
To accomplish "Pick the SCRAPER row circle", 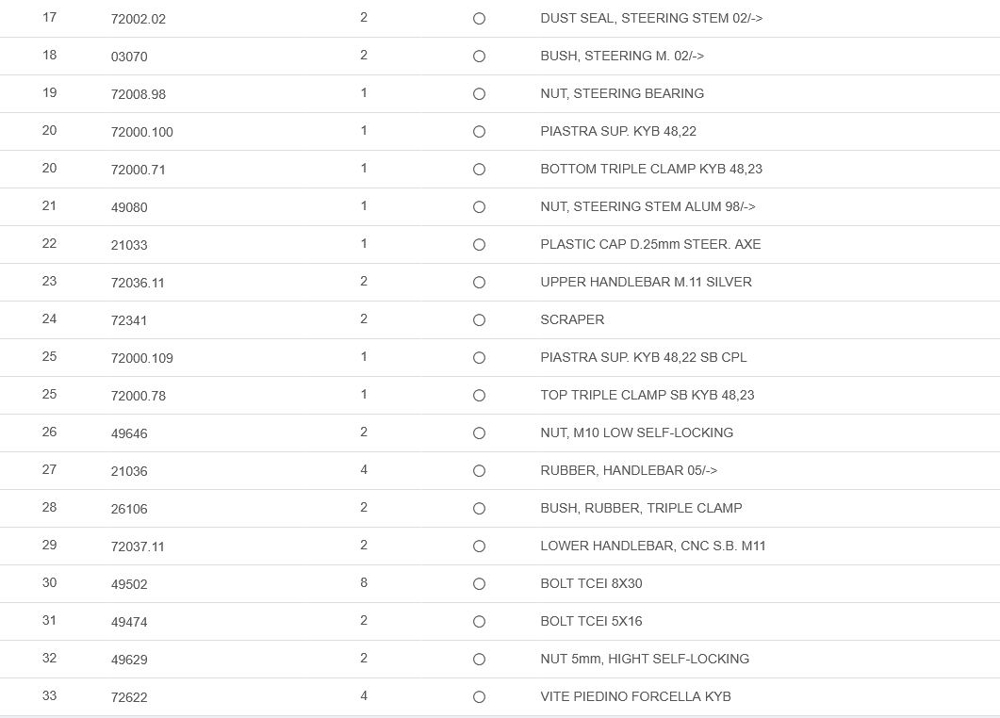I will (479, 320).
